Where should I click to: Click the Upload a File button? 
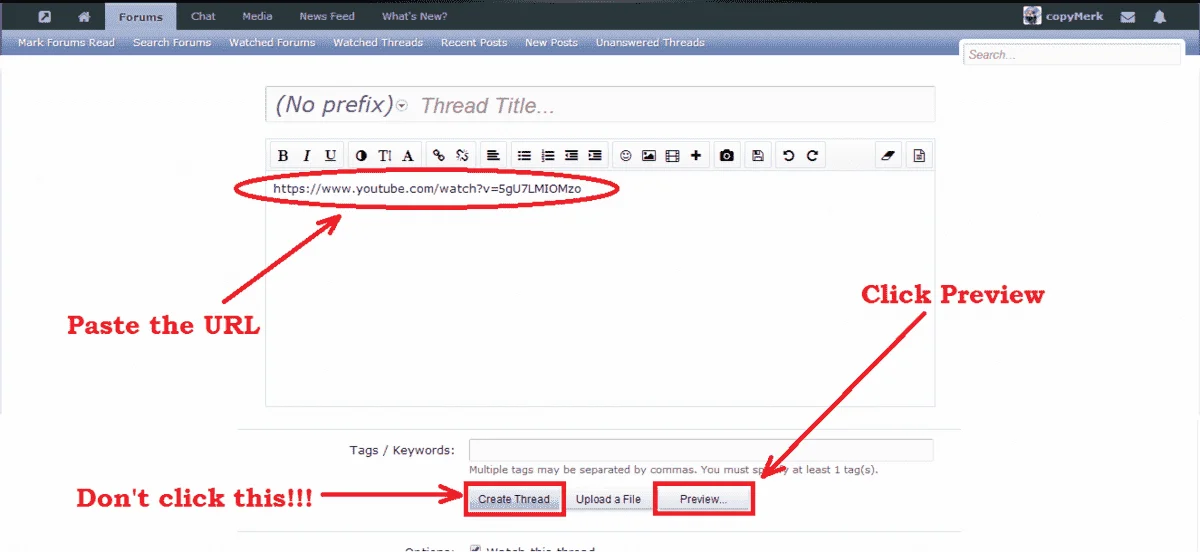click(x=608, y=499)
